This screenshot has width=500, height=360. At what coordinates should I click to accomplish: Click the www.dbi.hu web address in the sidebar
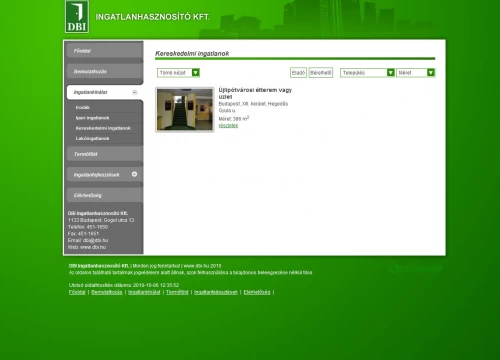click(x=93, y=247)
